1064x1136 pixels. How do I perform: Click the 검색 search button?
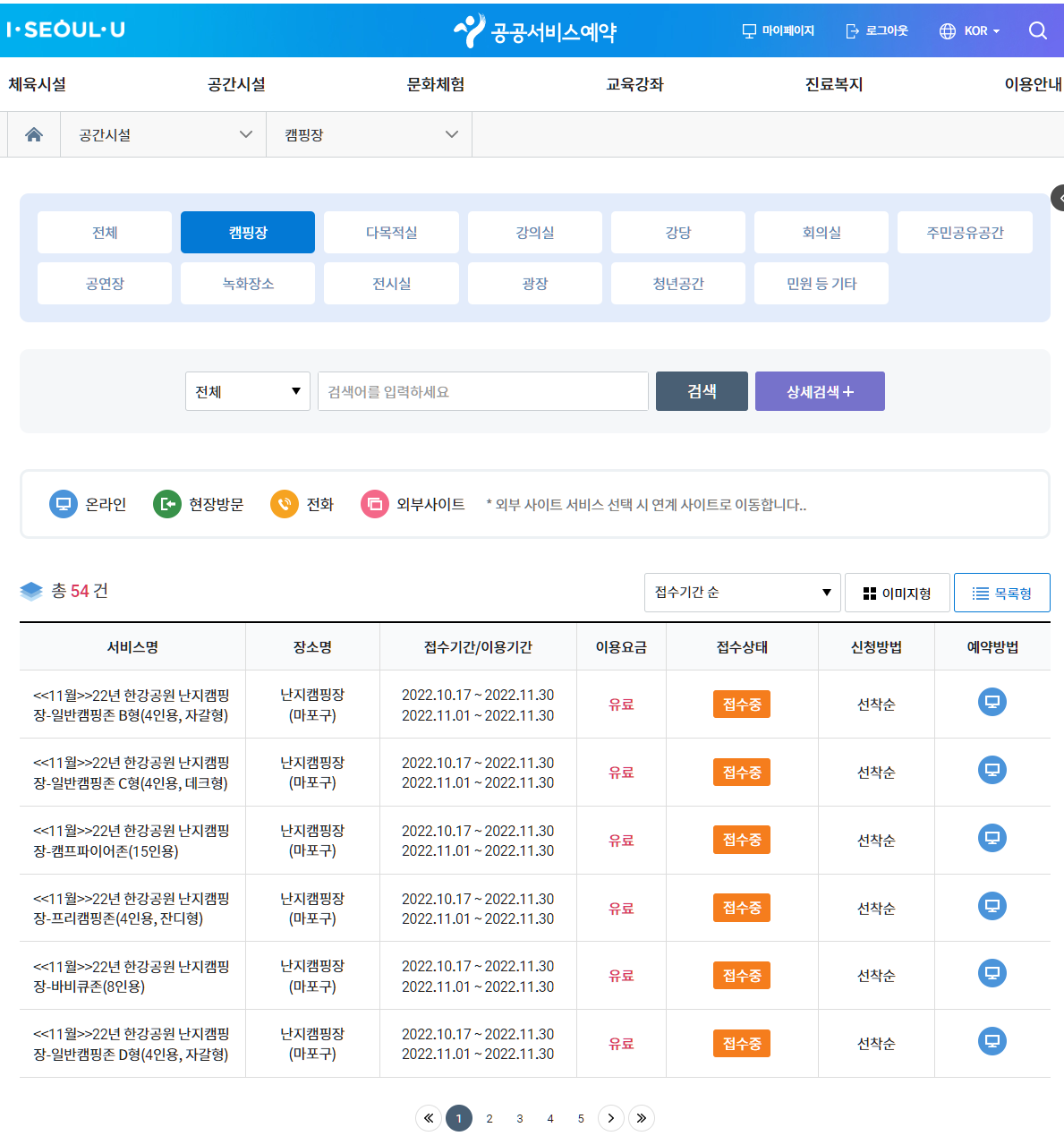click(702, 391)
